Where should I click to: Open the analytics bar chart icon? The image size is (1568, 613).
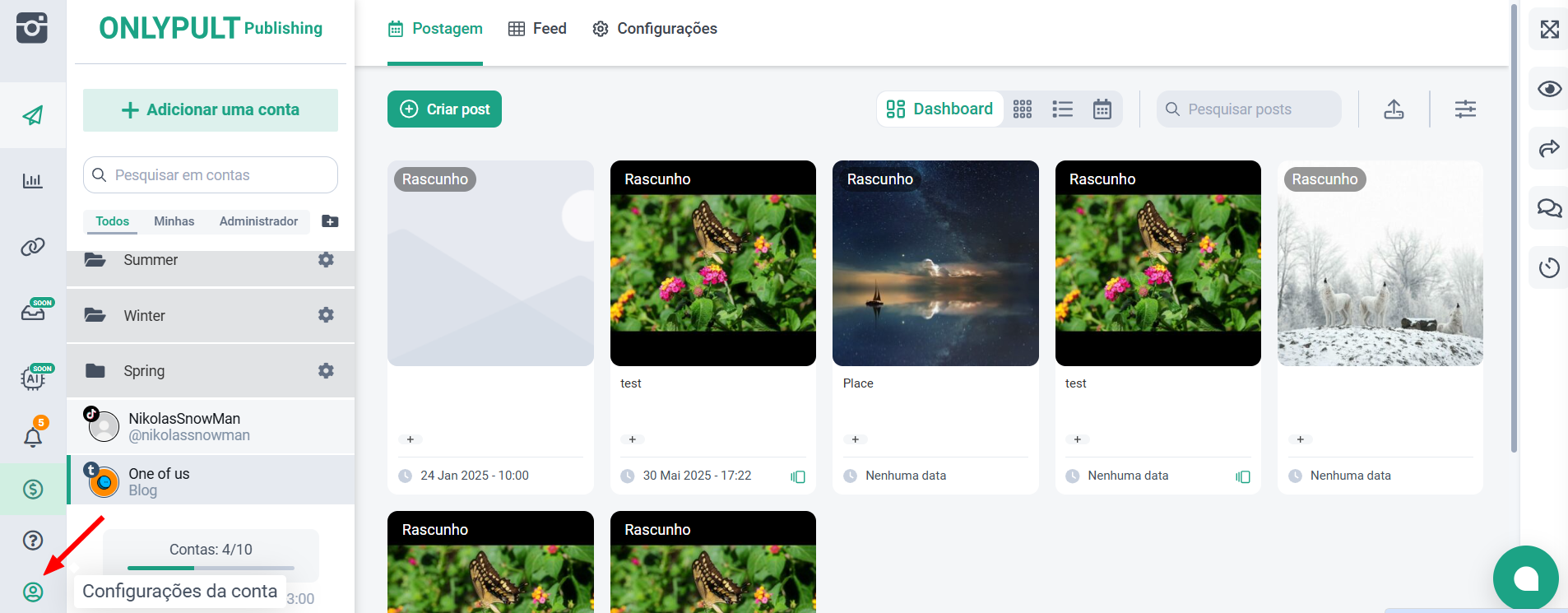(x=32, y=181)
